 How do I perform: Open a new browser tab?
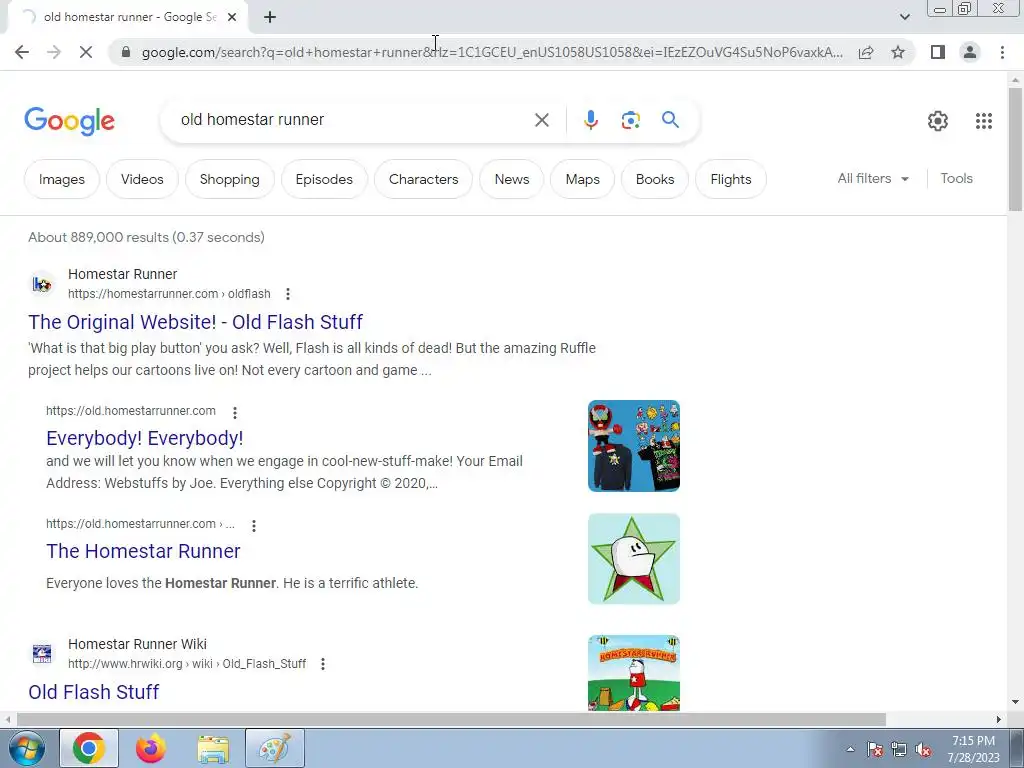[270, 18]
